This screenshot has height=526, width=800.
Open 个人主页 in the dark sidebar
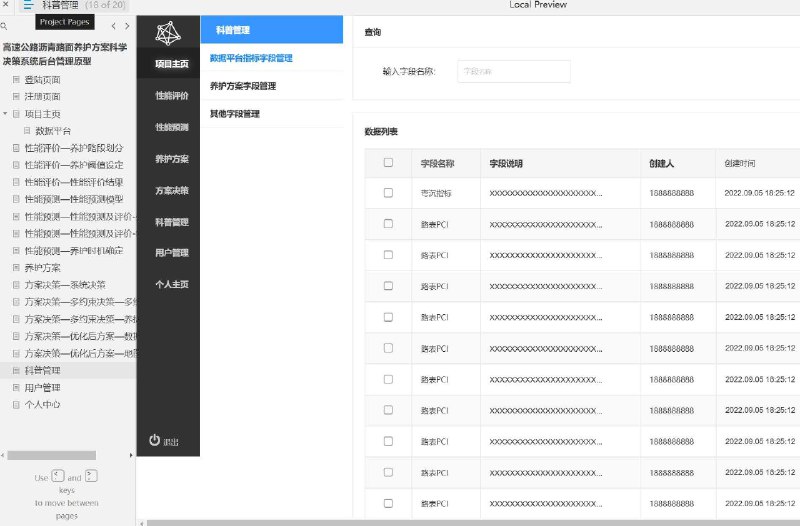(x=172, y=284)
